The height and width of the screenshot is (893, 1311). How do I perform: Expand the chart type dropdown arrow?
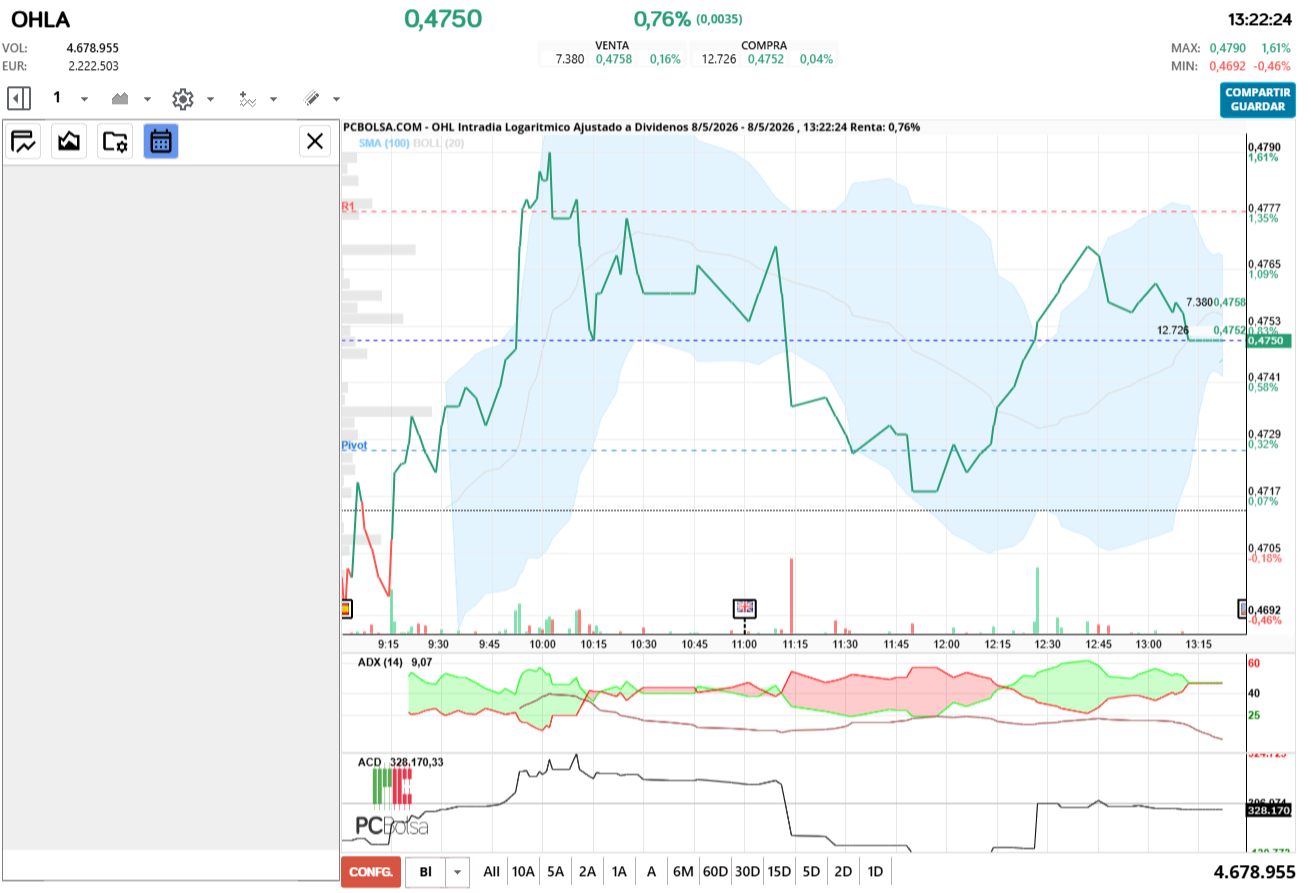148,99
